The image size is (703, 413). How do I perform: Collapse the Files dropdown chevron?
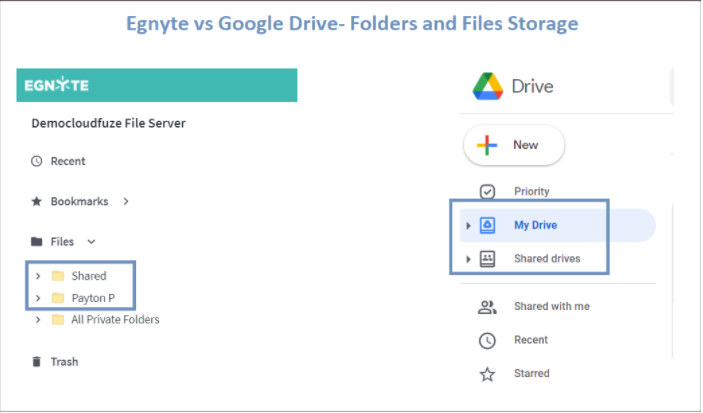coord(91,242)
